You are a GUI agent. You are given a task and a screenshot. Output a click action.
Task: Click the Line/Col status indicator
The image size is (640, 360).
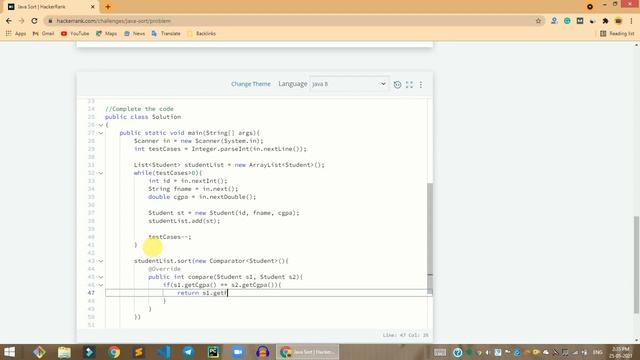click(x=406, y=335)
